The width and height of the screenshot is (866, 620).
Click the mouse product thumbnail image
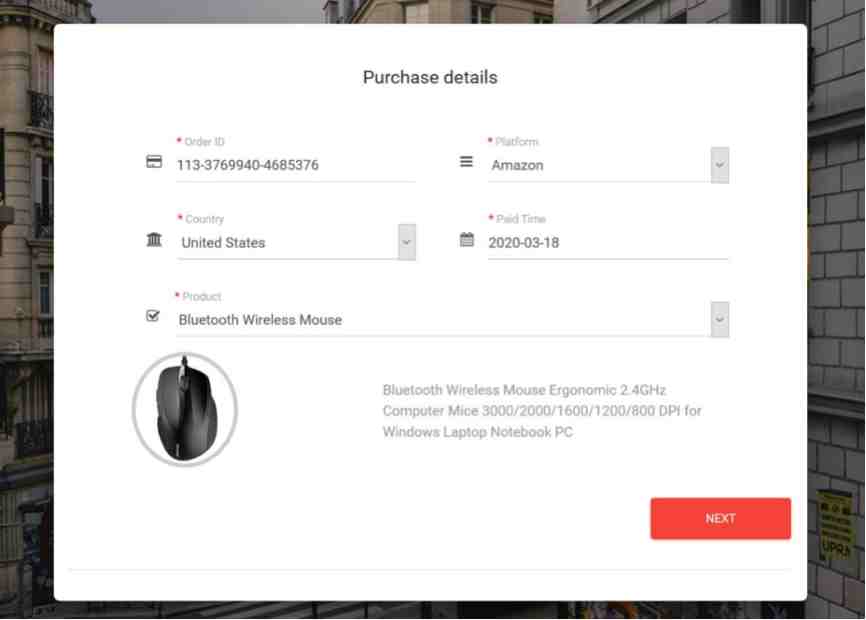tap(185, 409)
